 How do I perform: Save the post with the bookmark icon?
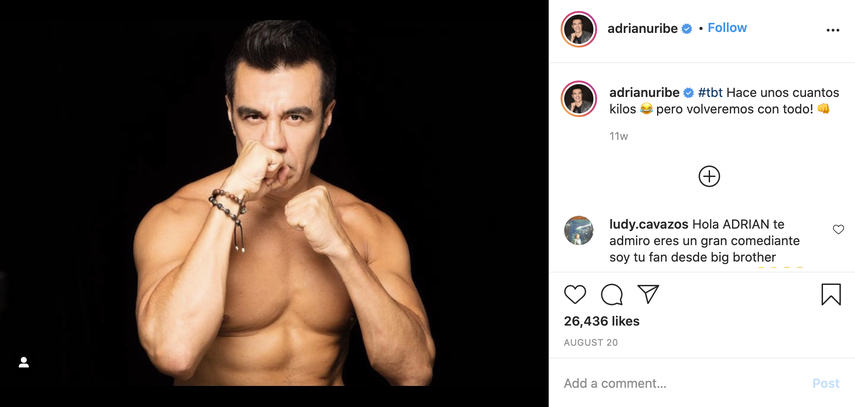coord(830,294)
